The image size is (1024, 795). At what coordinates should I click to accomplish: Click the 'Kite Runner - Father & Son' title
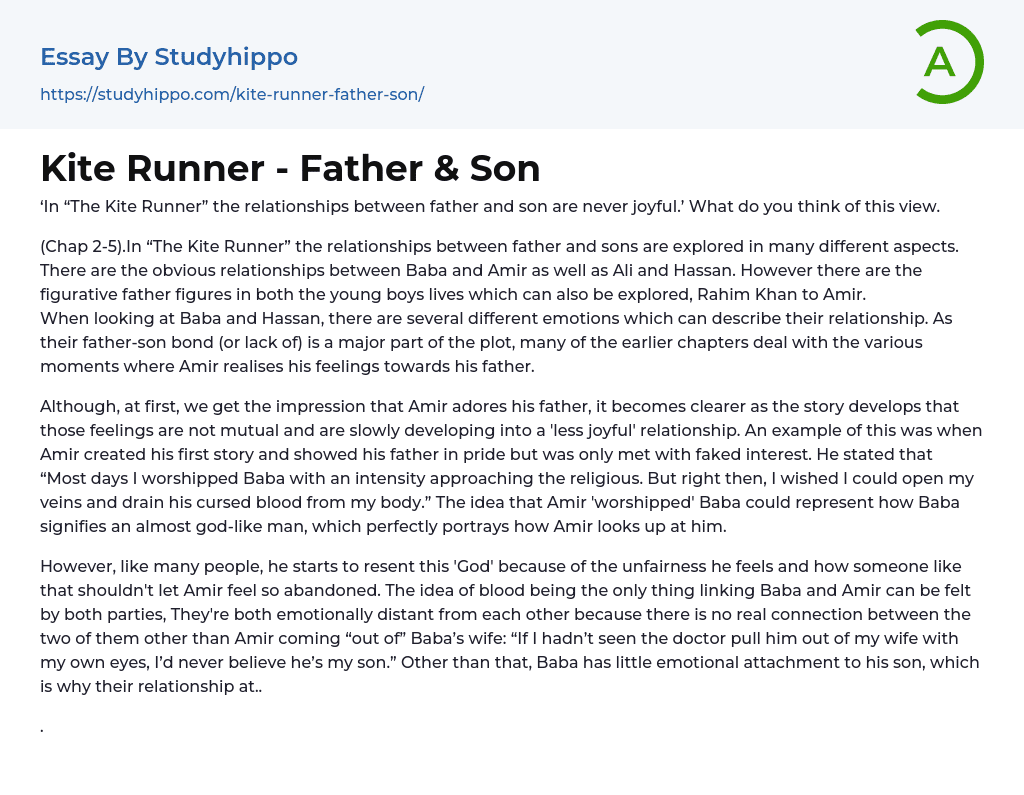coord(290,168)
